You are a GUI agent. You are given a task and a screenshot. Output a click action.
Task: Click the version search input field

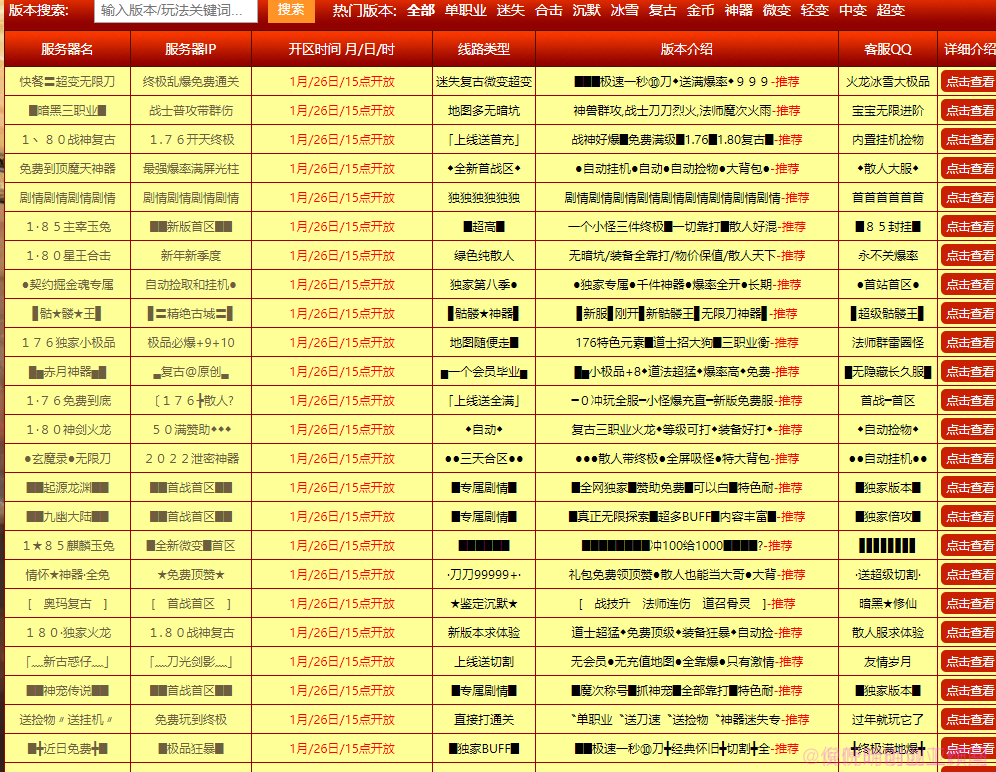[175, 10]
